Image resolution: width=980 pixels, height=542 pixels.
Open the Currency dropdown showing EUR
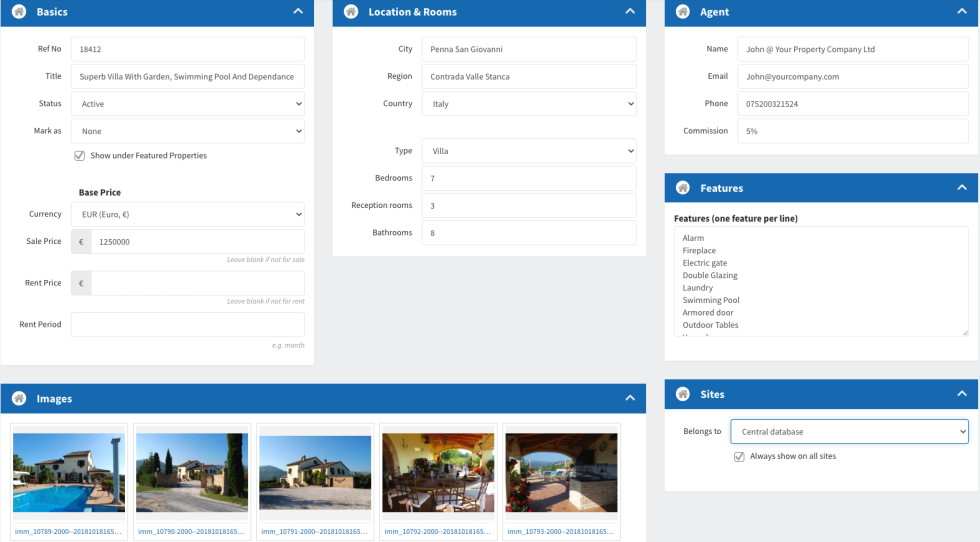[x=187, y=214]
